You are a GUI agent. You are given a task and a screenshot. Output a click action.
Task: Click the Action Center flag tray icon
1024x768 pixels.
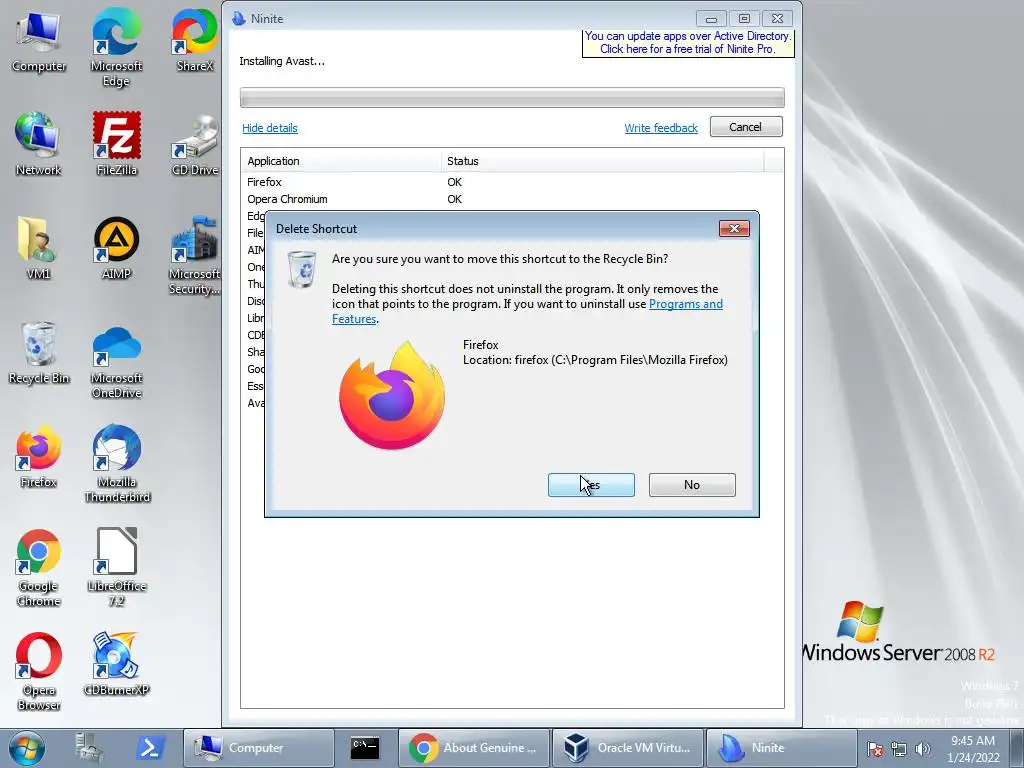(875, 750)
